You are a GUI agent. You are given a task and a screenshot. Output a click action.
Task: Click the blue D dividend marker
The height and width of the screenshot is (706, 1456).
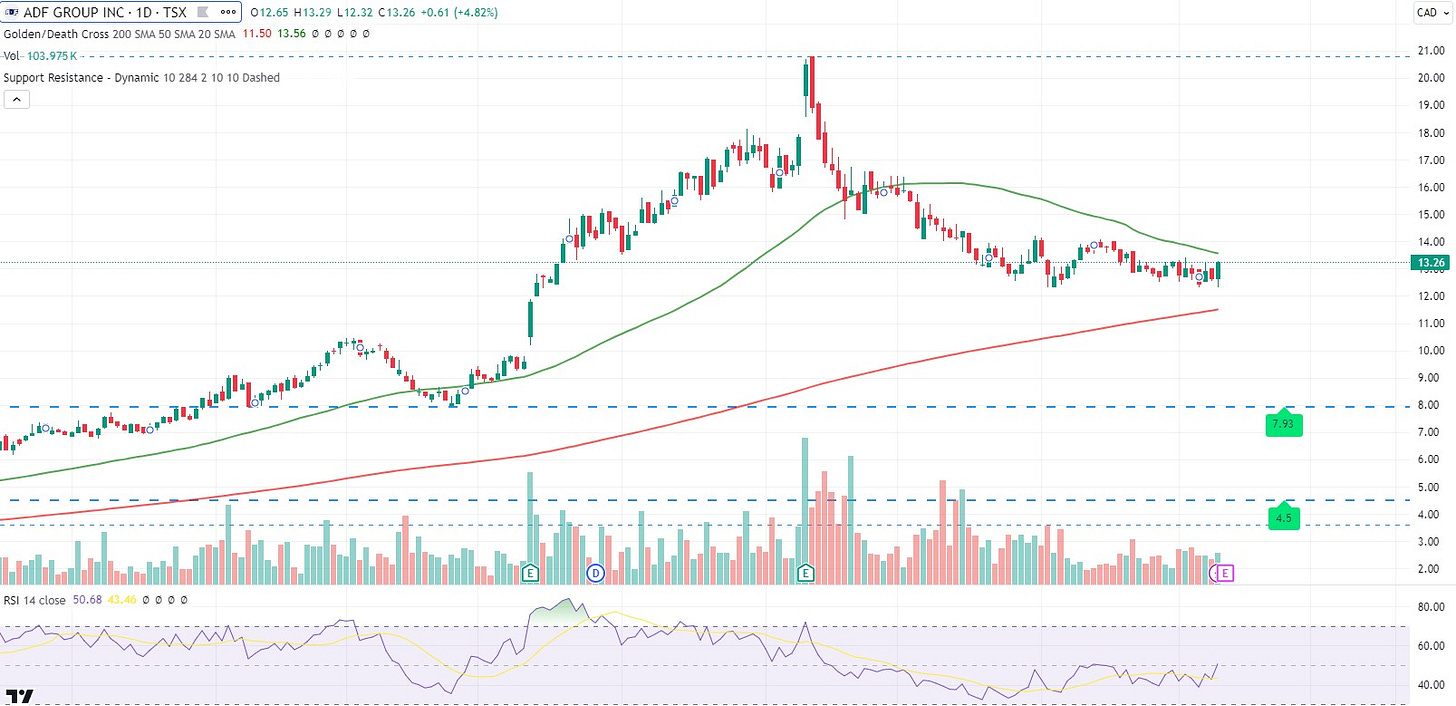[x=595, y=573]
